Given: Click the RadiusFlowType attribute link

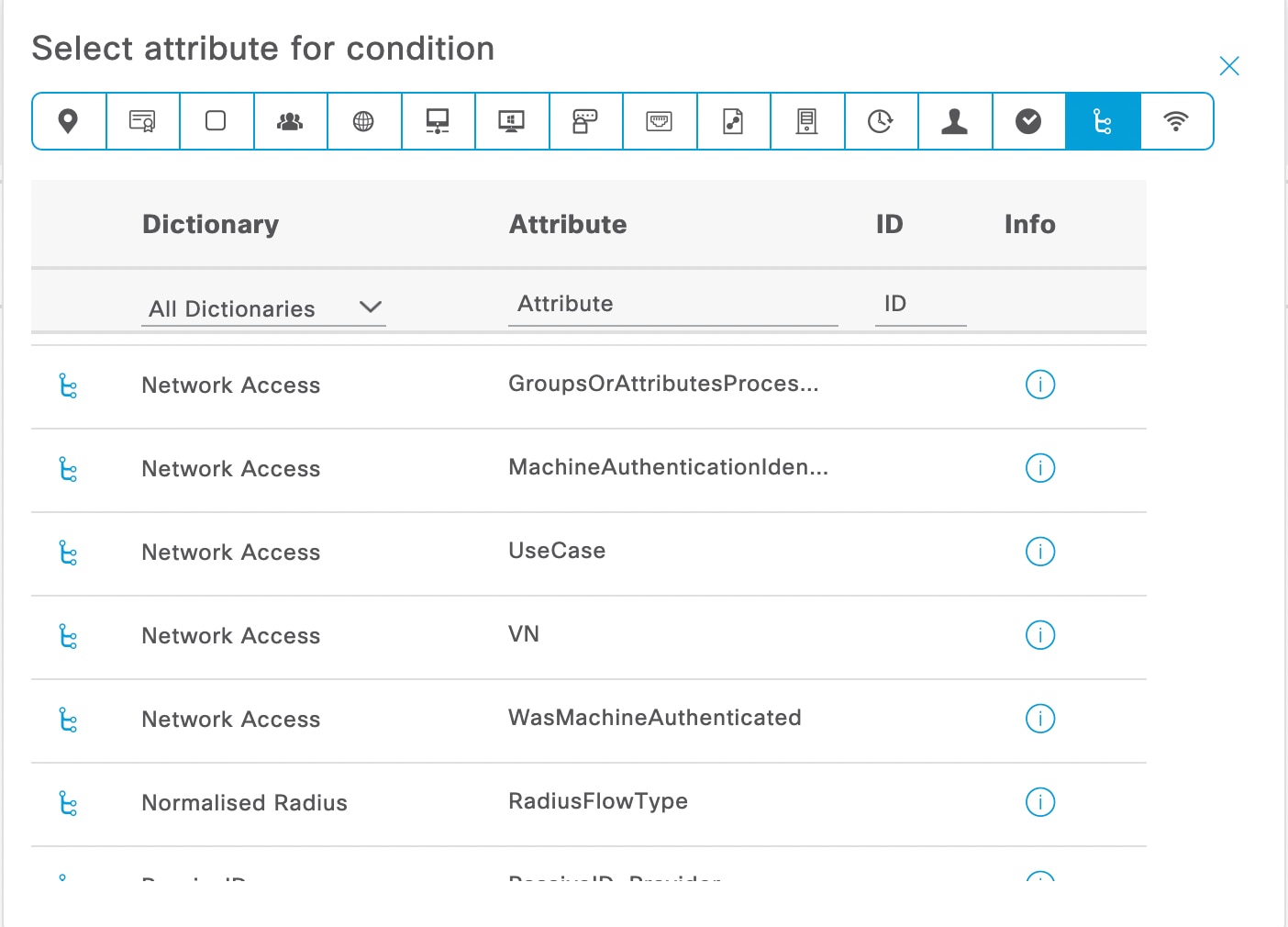Looking at the screenshot, I should 597,801.
